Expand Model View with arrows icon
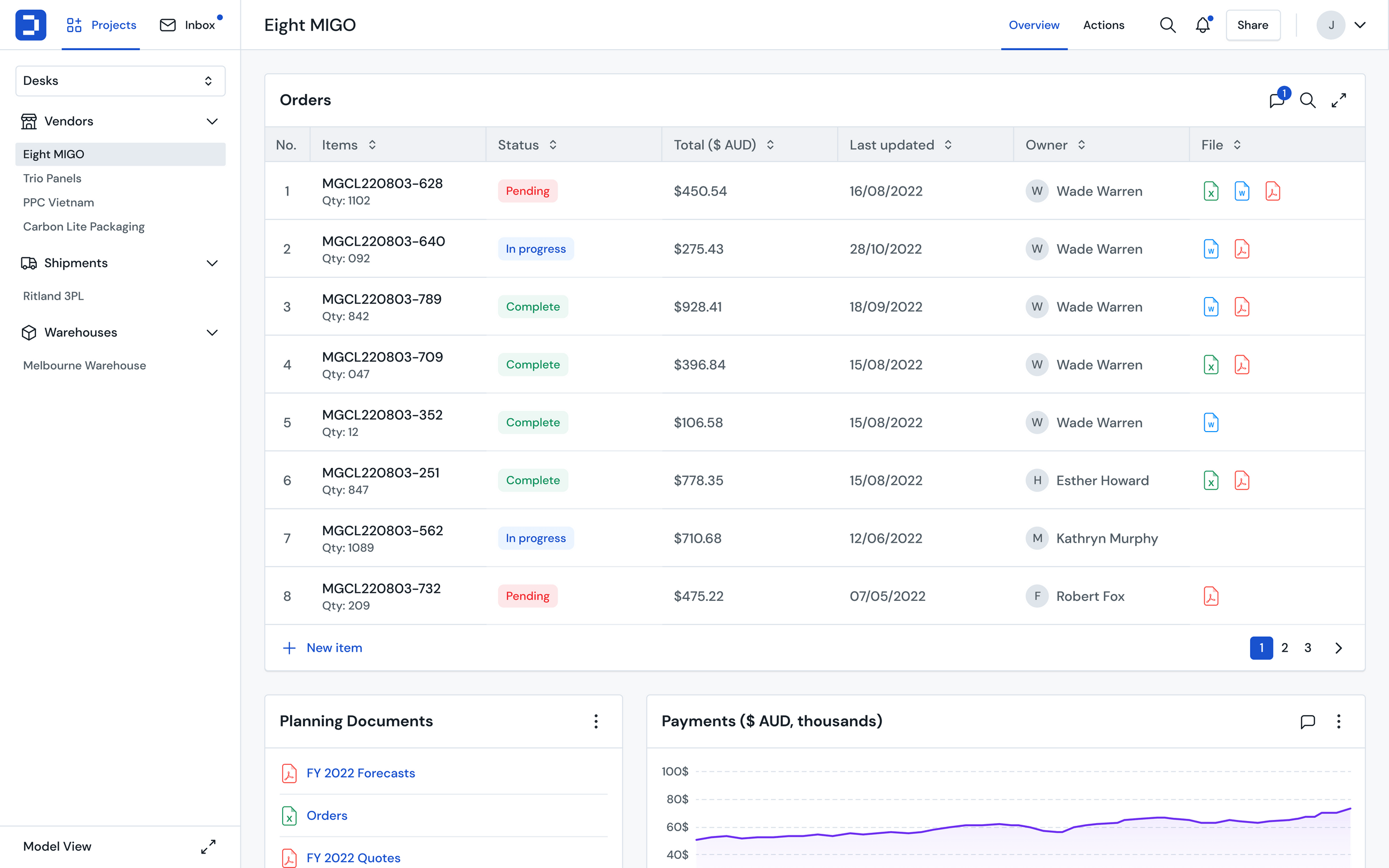This screenshot has height=868, width=1389. (208, 846)
